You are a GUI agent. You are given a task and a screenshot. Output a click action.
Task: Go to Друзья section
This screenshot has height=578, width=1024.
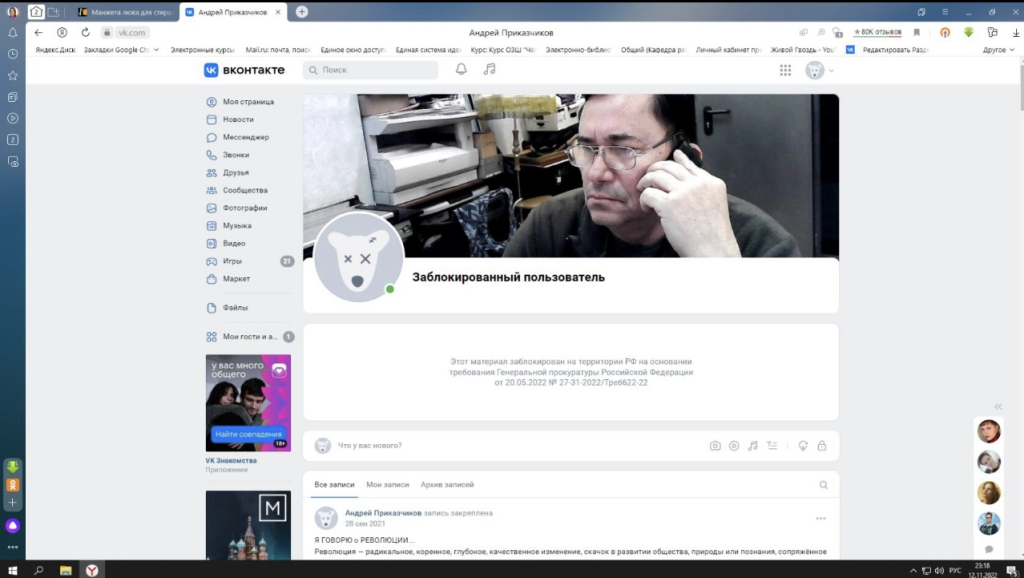click(236, 173)
